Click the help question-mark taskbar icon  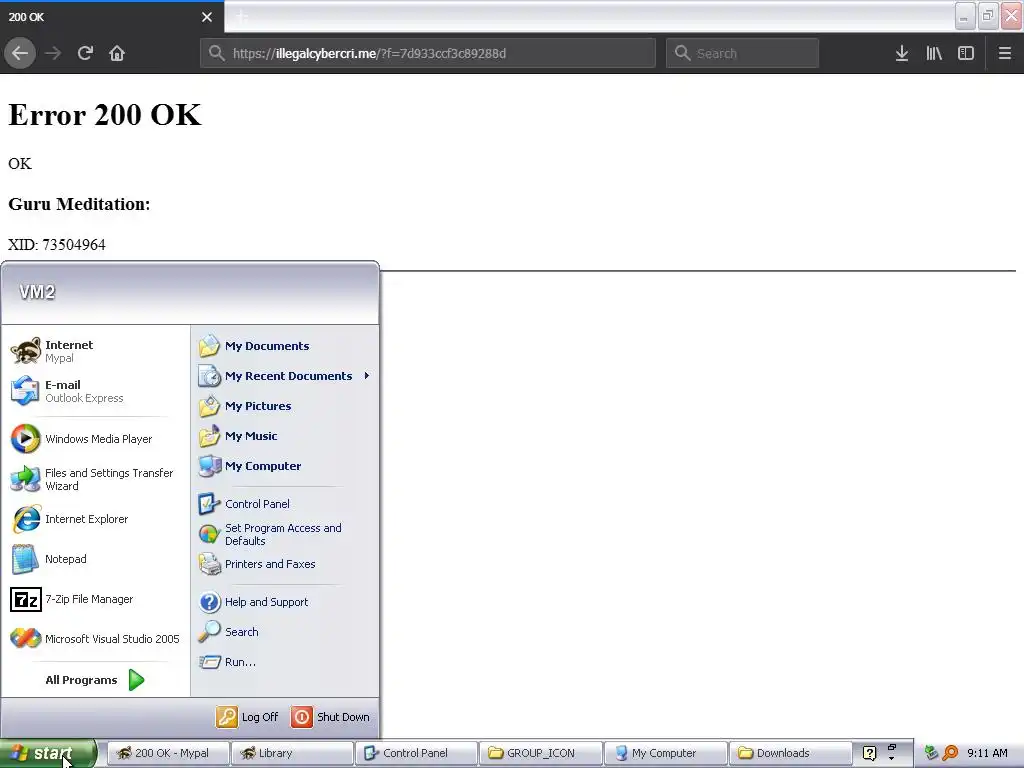[x=869, y=753]
